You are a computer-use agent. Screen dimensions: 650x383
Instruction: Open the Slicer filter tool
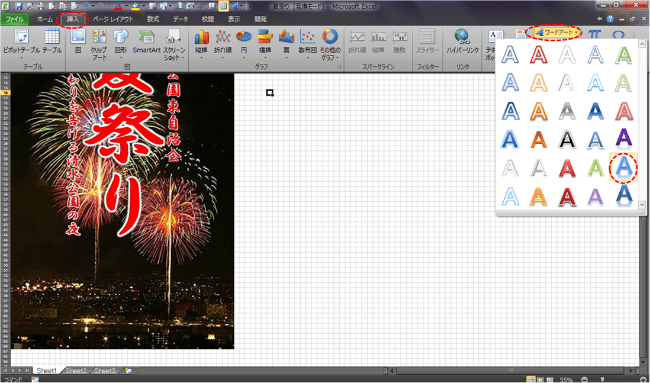coord(427,41)
